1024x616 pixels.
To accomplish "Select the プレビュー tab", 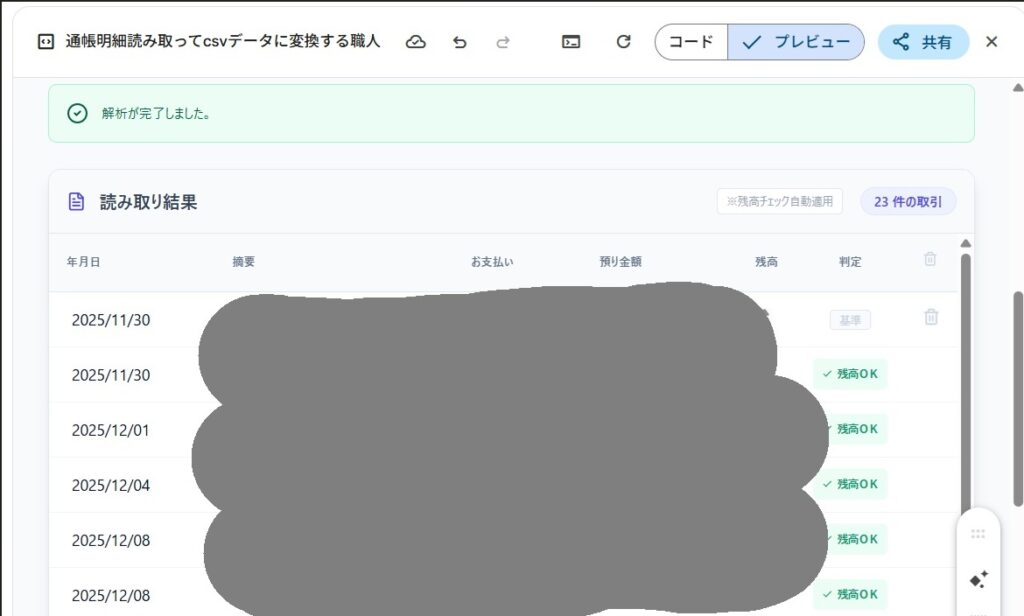I will point(796,42).
